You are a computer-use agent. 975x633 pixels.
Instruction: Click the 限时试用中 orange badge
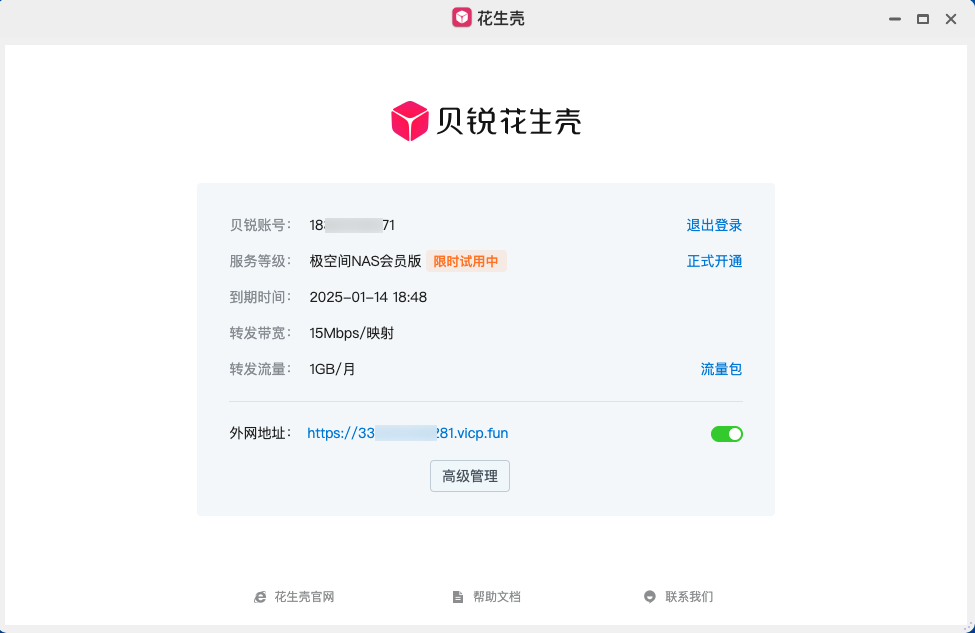click(466, 261)
